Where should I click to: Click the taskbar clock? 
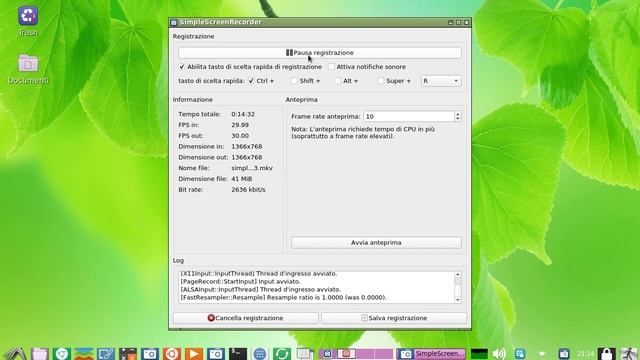tap(585, 353)
